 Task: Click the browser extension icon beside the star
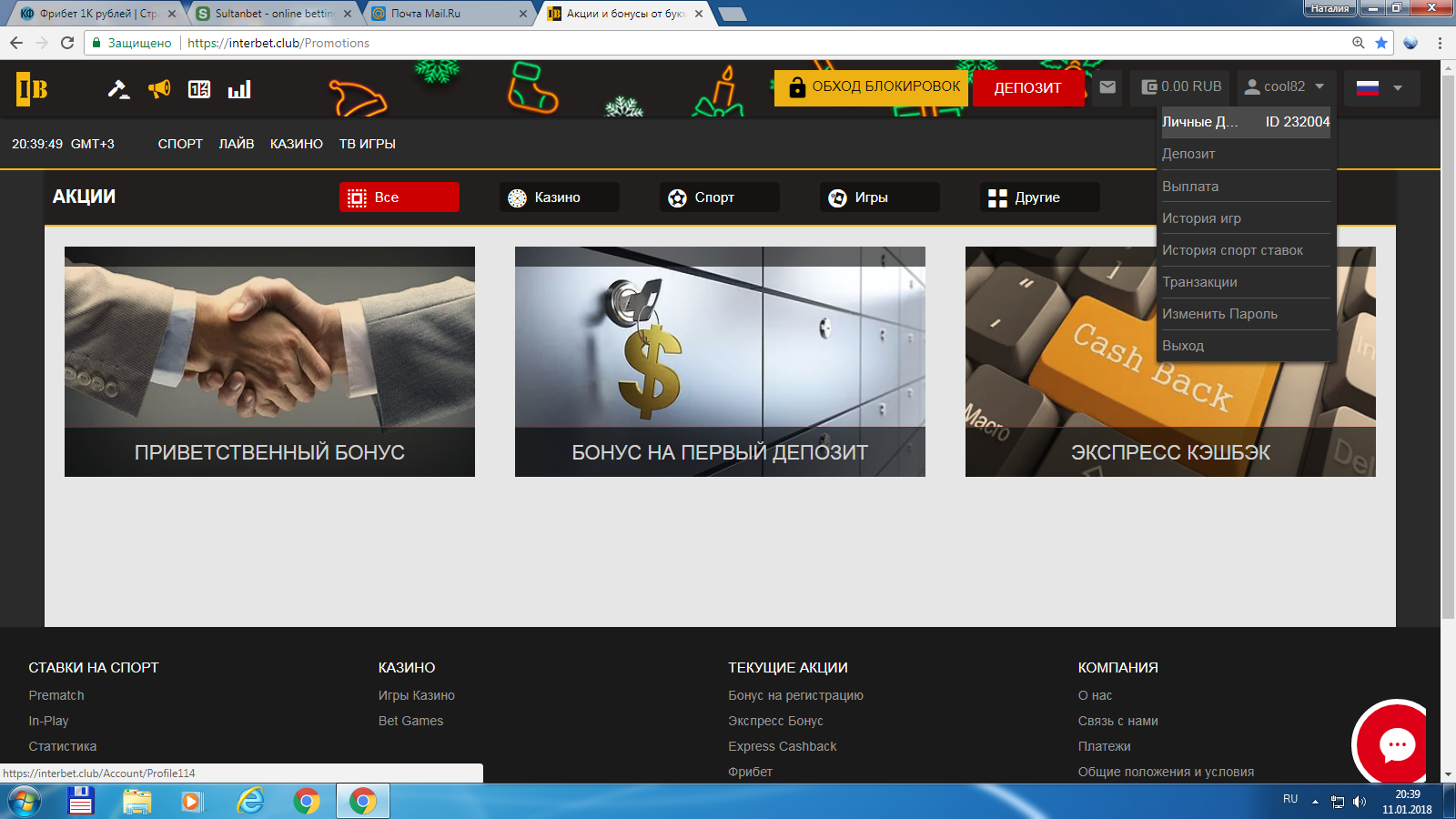coord(1410,43)
